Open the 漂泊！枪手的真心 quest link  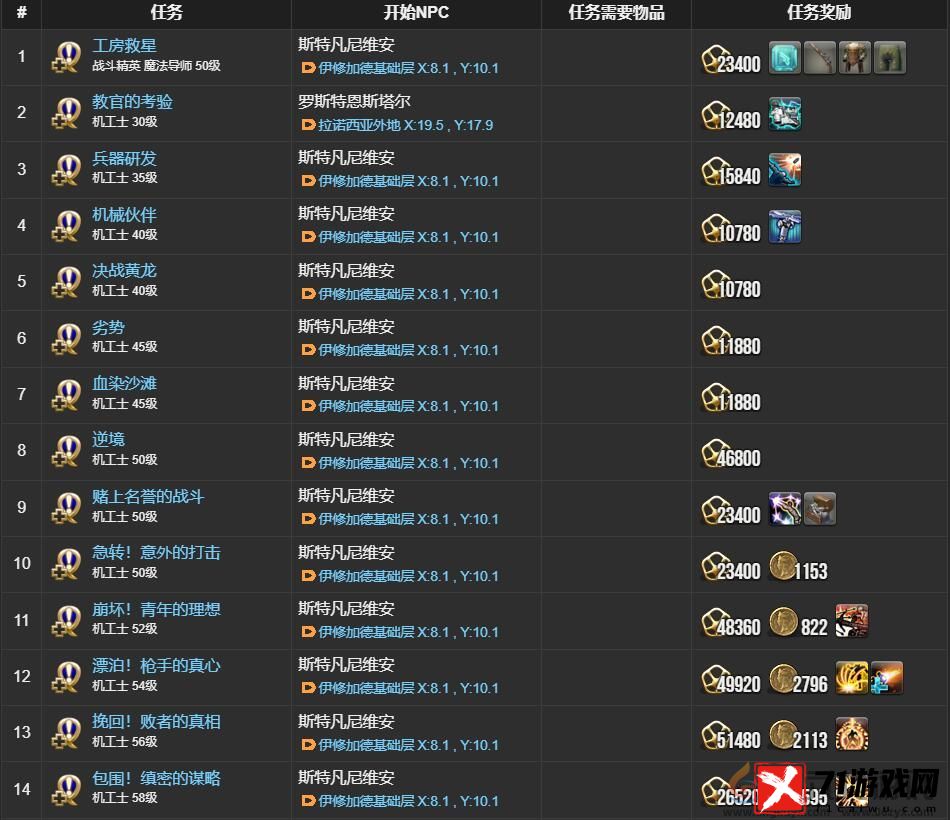(156, 665)
